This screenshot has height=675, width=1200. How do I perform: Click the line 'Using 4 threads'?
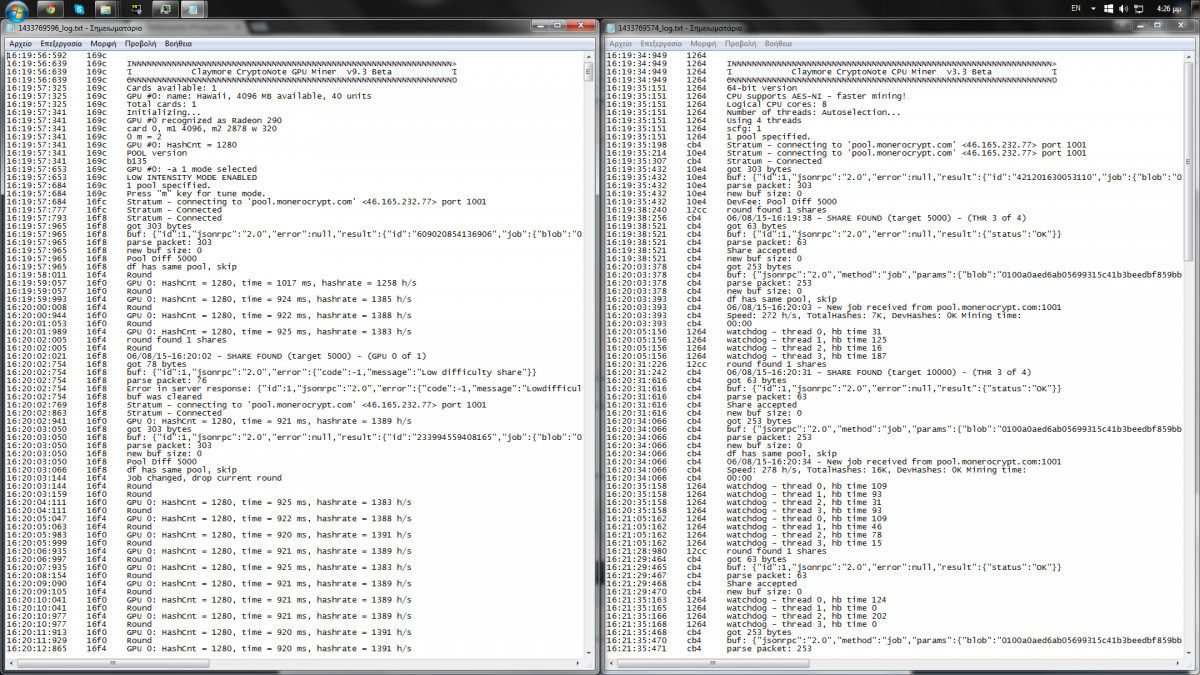coord(762,120)
